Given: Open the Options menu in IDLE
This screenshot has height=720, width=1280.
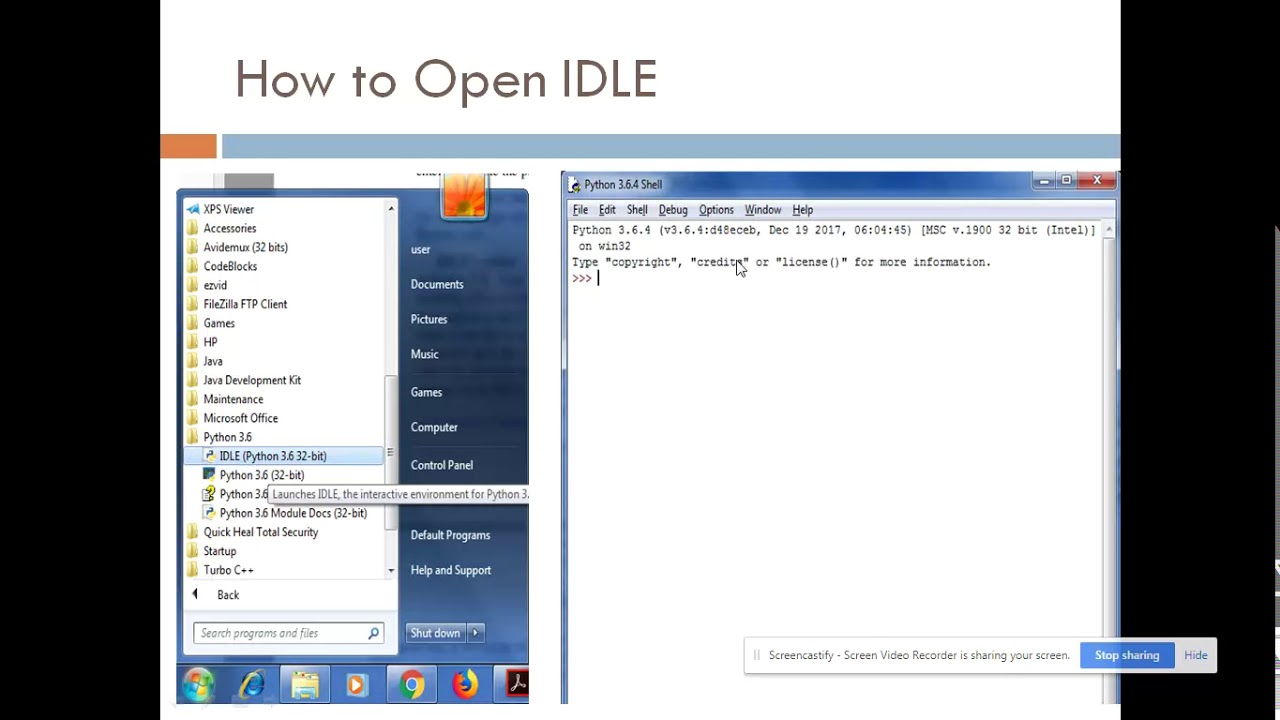Looking at the screenshot, I should [x=716, y=210].
